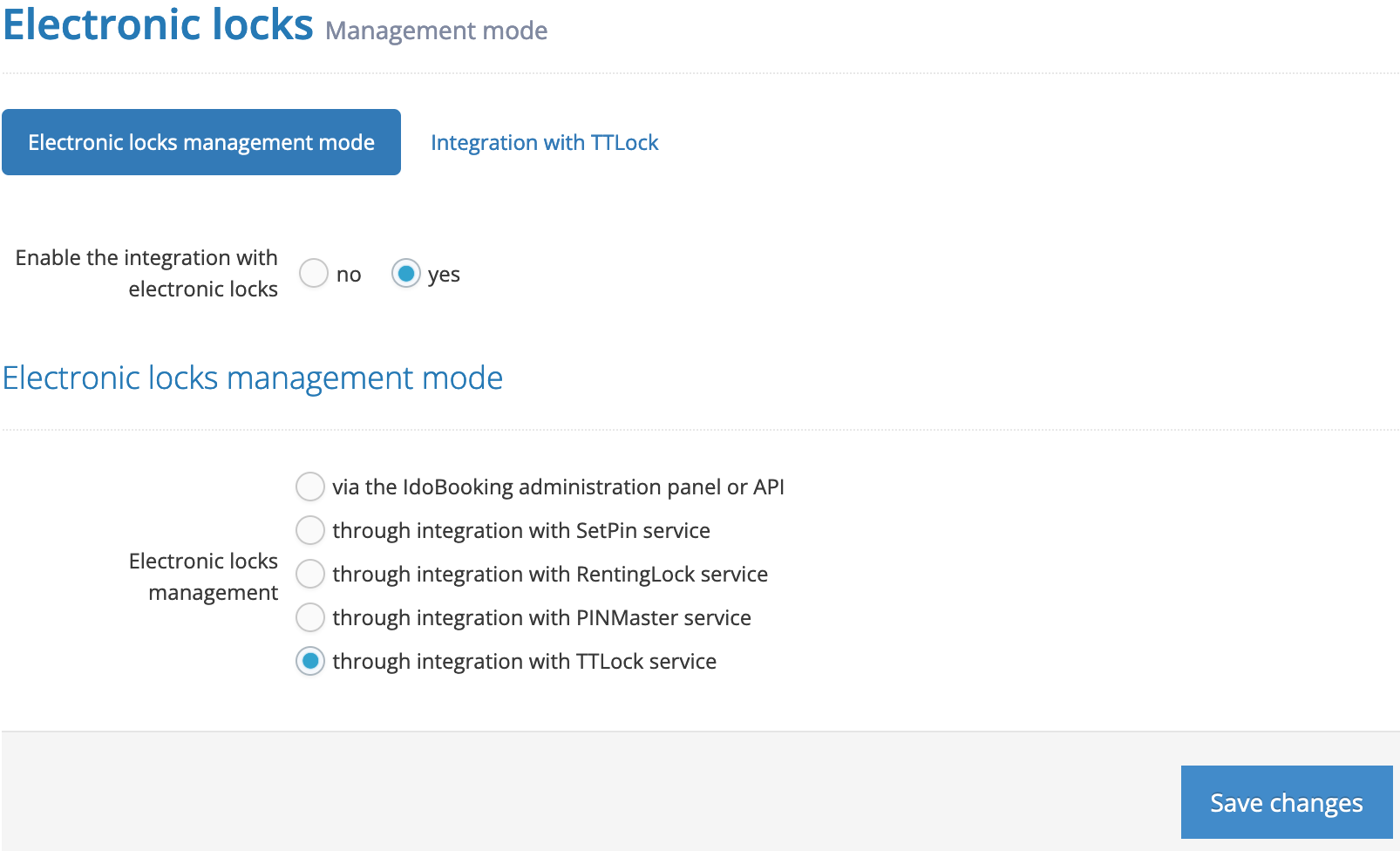
Task: Click the Electronic locks management mode section heading
Action: click(253, 378)
